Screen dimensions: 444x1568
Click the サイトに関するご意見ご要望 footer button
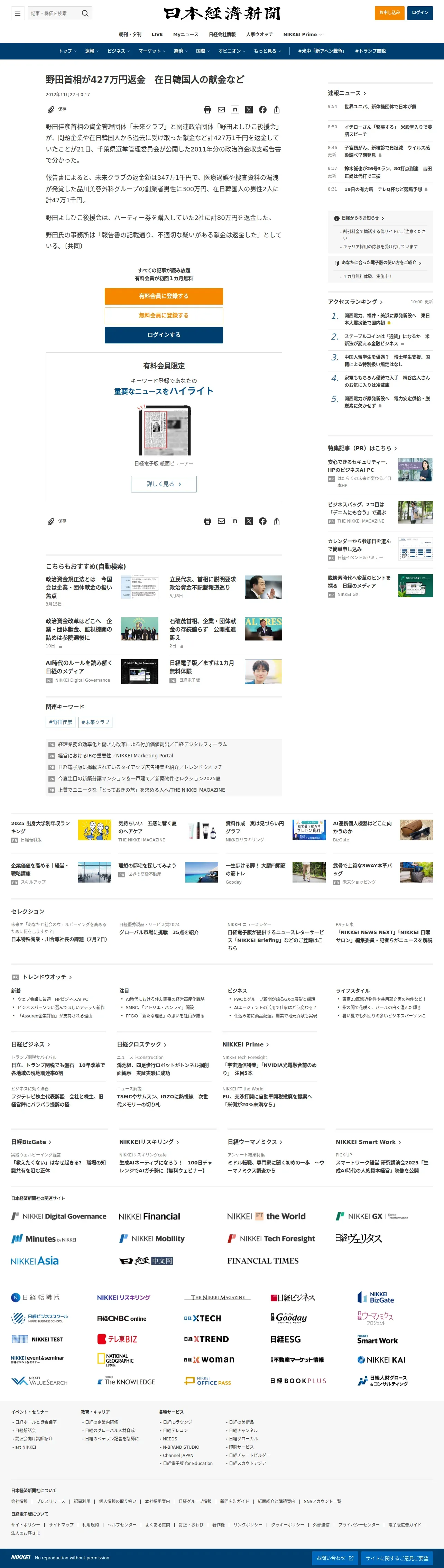pyautogui.click(x=397, y=1558)
